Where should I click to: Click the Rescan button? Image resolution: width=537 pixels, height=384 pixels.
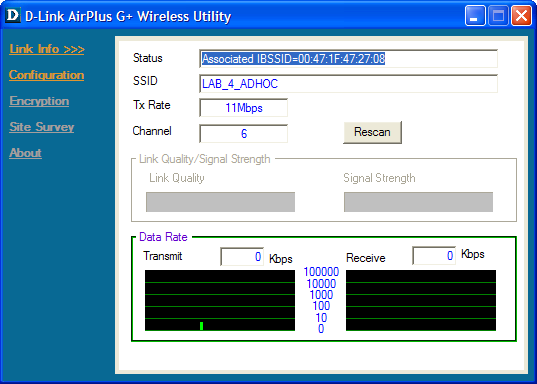pyautogui.click(x=372, y=132)
